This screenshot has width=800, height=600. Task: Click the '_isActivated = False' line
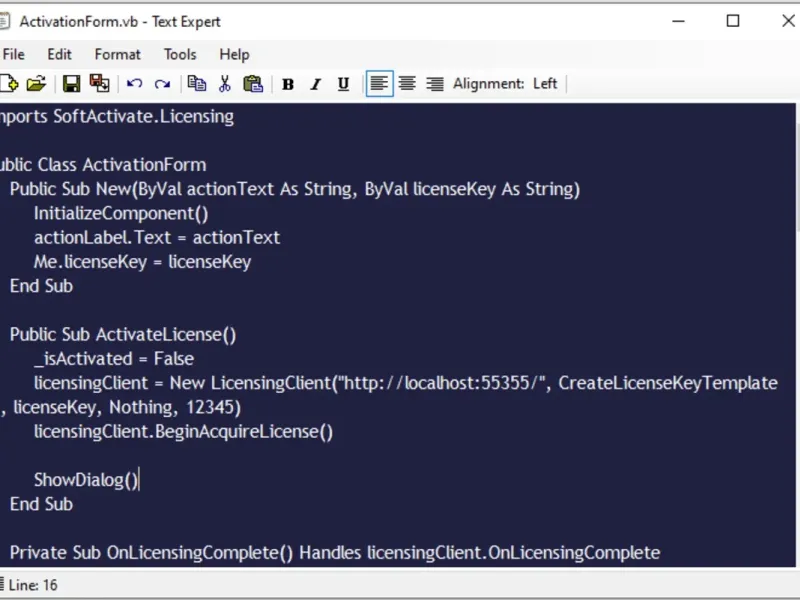(x=114, y=359)
